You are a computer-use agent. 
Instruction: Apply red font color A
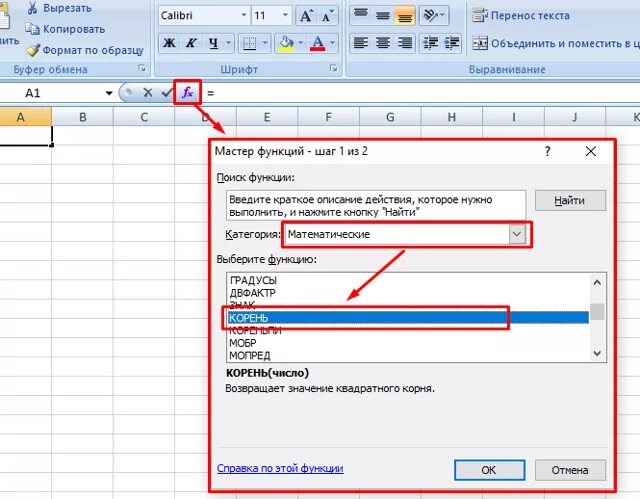click(318, 43)
